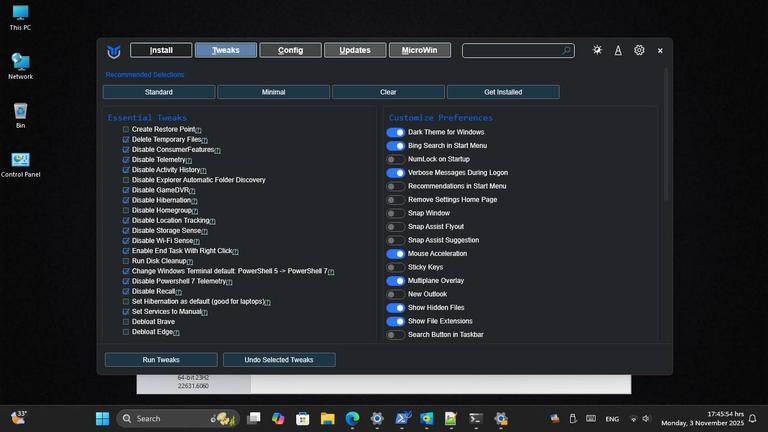
Task: Check Create Restore Point
Action: (126, 129)
